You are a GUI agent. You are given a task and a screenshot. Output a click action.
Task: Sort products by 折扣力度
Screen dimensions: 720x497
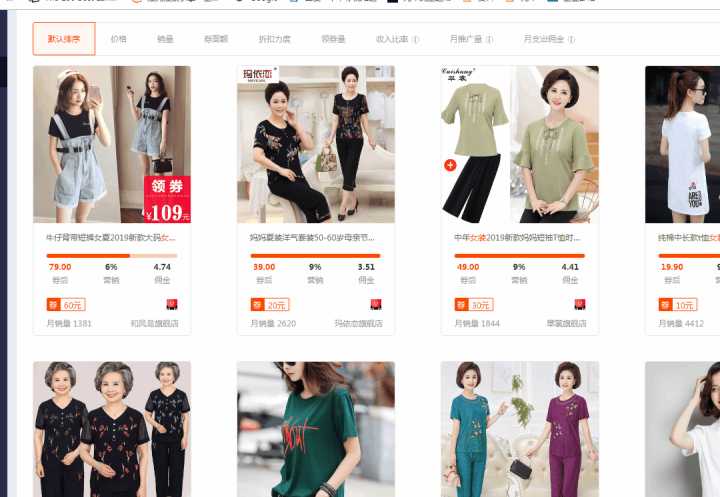click(275, 39)
